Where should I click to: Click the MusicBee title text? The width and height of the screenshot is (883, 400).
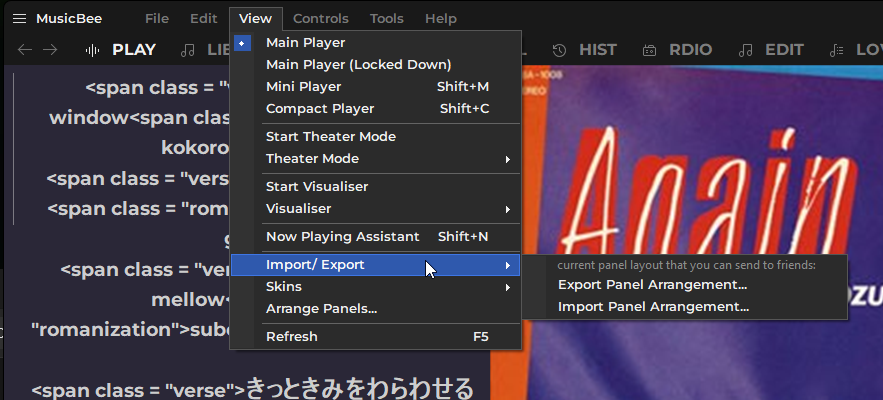point(69,19)
